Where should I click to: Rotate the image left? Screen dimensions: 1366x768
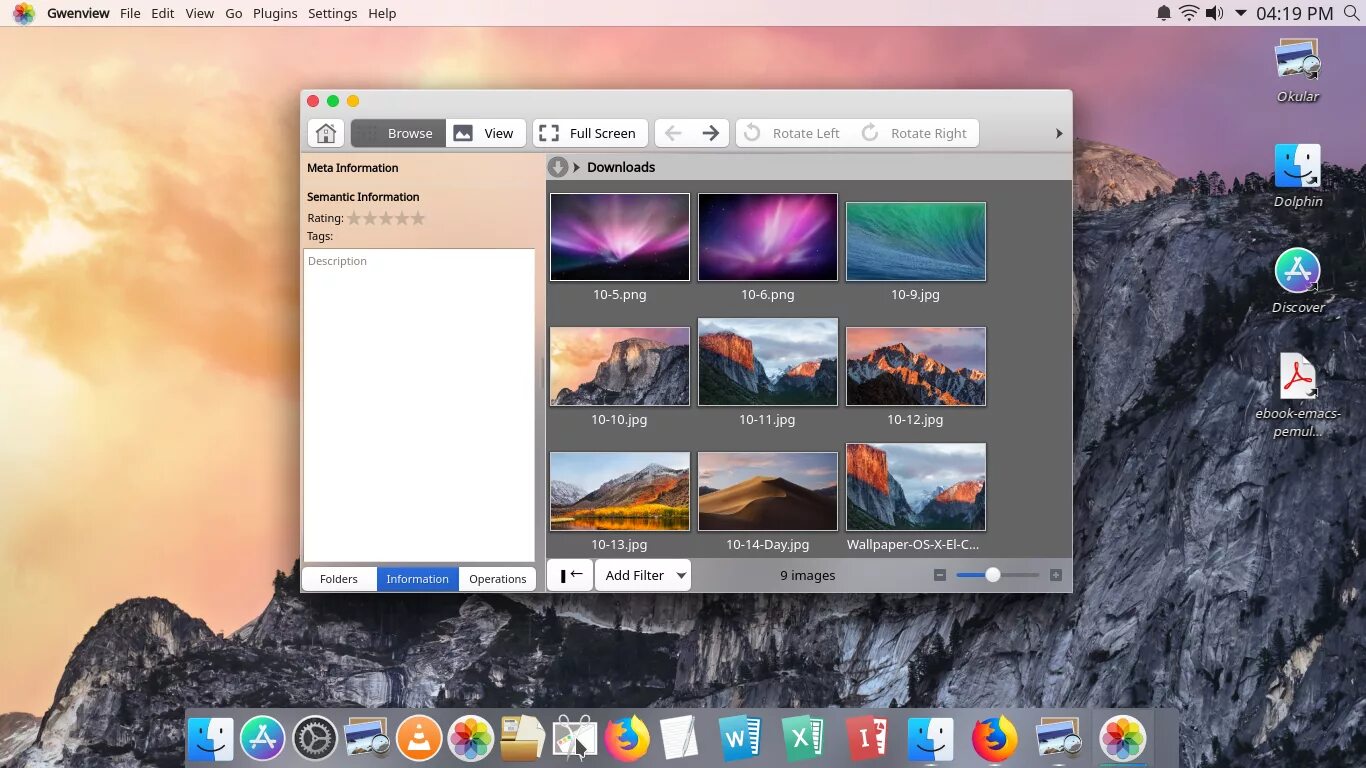pyautogui.click(x=793, y=133)
